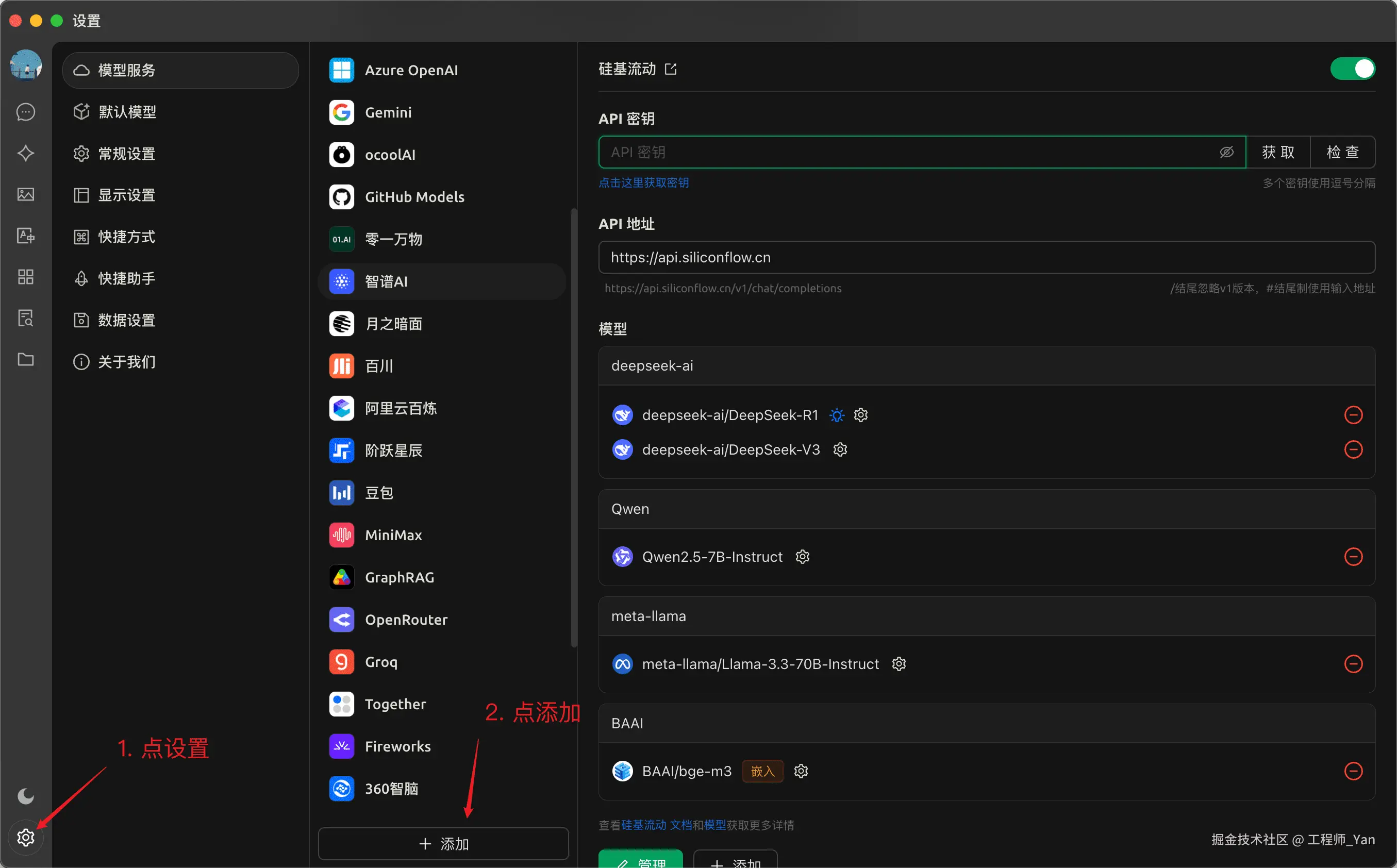The image size is (1397, 868).
Task: Open the files folder sidebar icon
Action: (x=26, y=360)
